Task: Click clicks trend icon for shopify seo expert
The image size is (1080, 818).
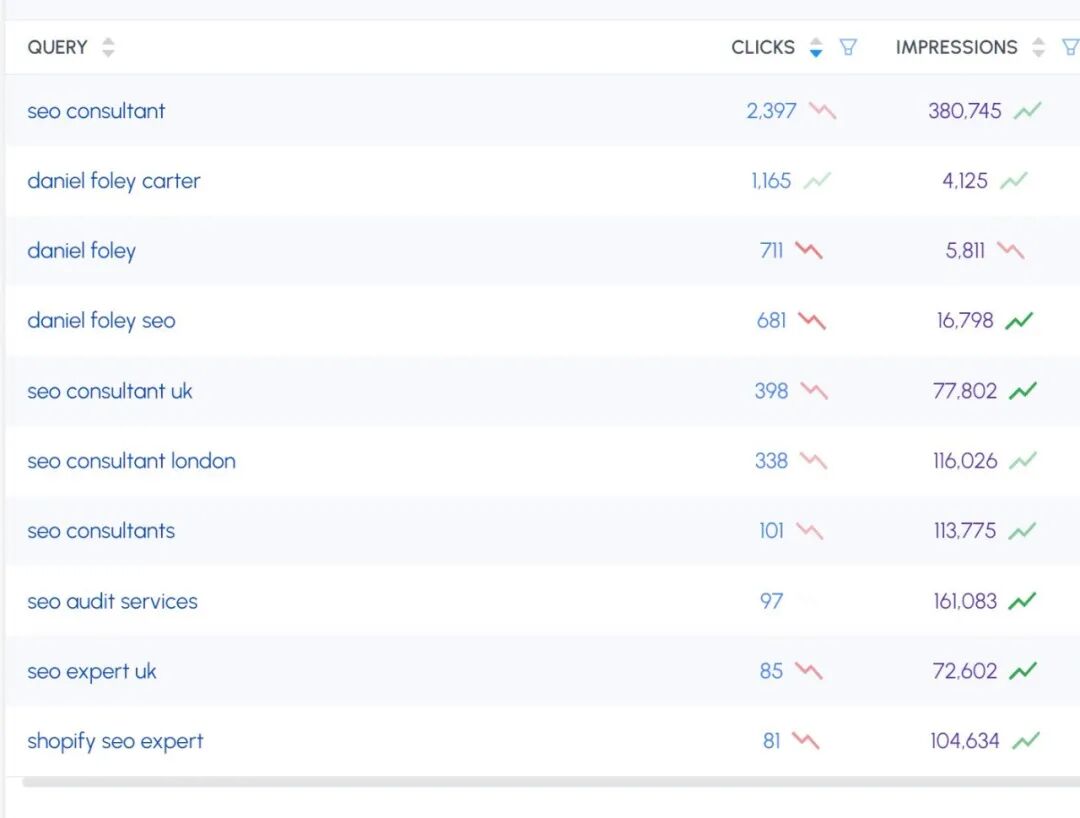Action: (x=806, y=741)
